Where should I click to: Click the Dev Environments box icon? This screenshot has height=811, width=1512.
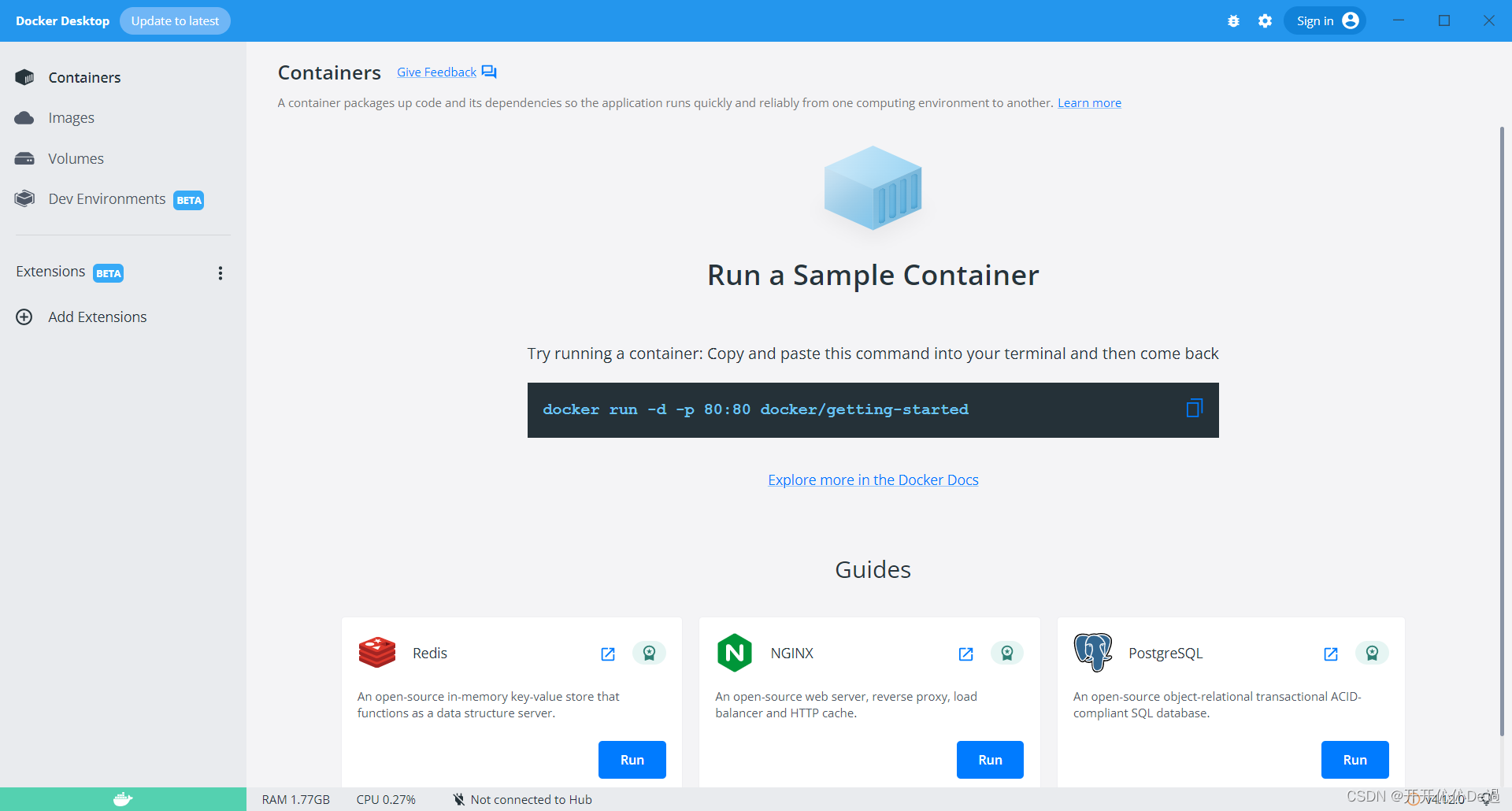coord(24,198)
